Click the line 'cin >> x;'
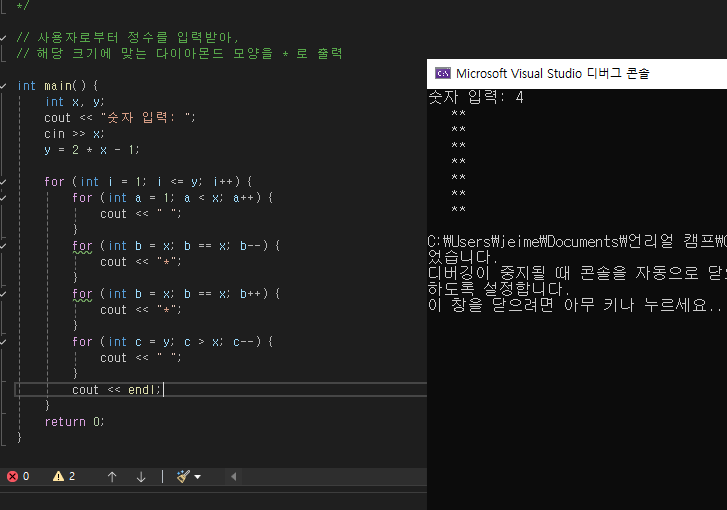Screen dimensions: 727x510 coord(74,134)
